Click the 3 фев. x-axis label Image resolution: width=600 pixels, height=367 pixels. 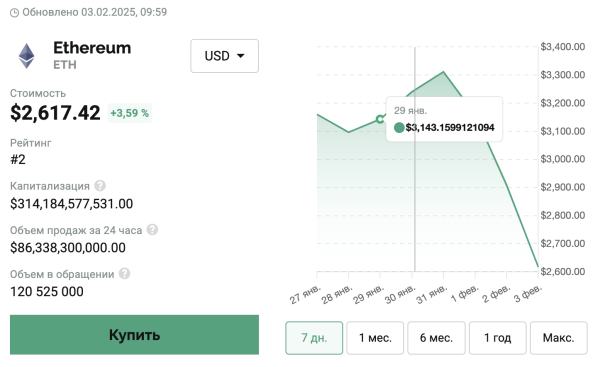(x=528, y=294)
